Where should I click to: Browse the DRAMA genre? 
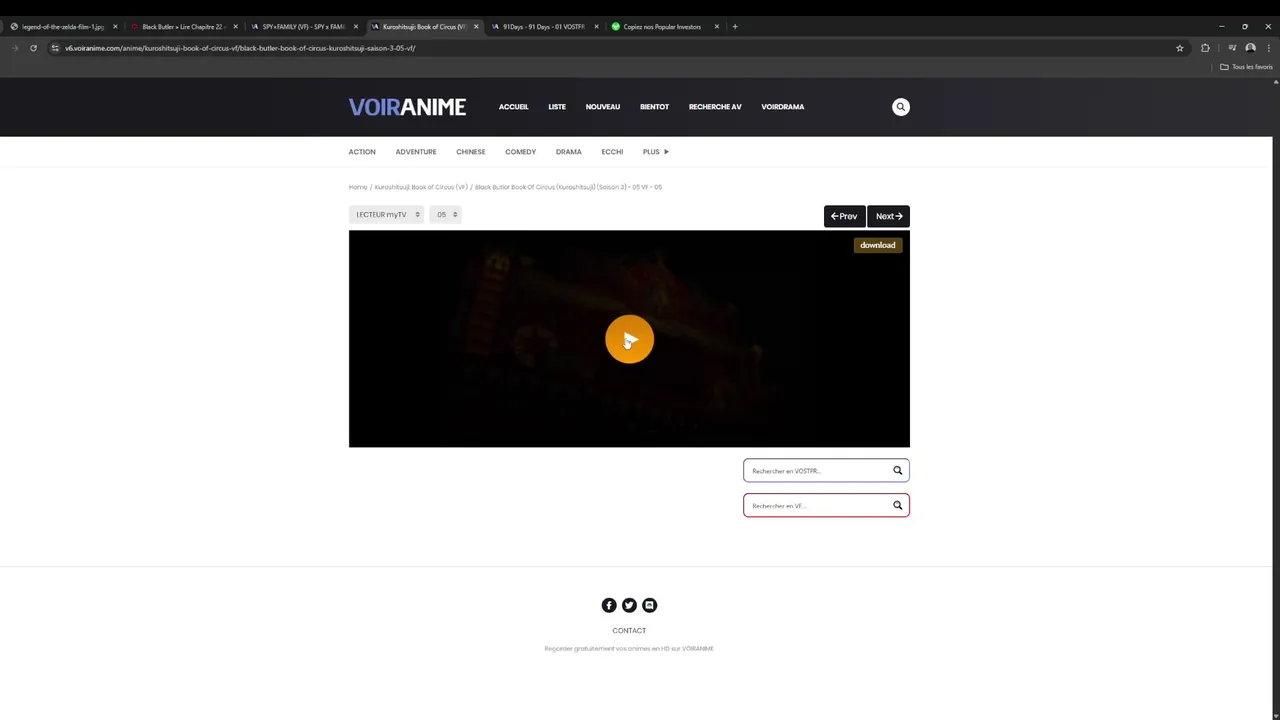pos(569,152)
